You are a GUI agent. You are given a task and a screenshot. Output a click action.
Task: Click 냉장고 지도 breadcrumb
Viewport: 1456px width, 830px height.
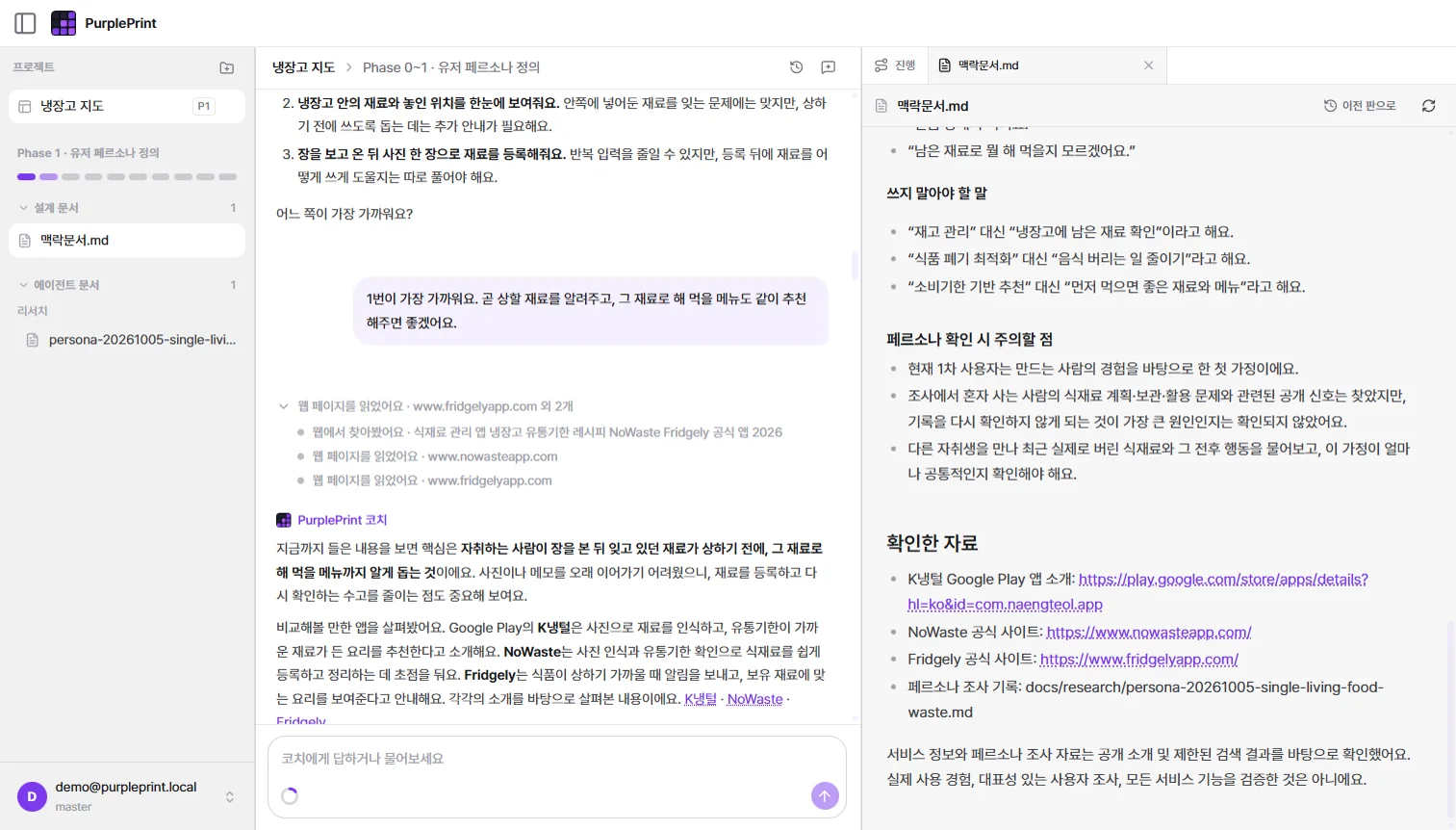[x=303, y=67]
